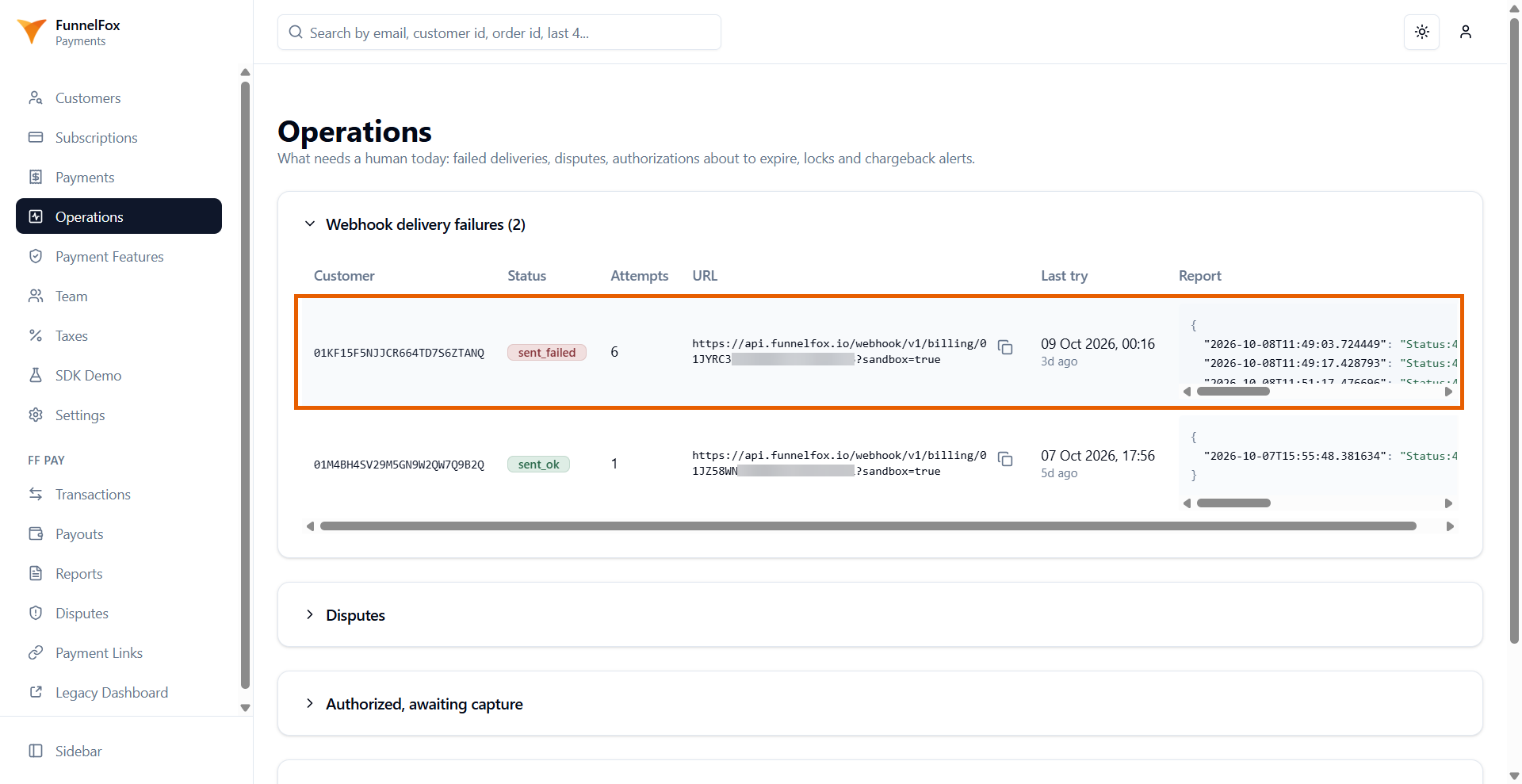This screenshot has width=1522, height=784.
Task: Click the Subscriptions card icon
Action: click(x=36, y=137)
